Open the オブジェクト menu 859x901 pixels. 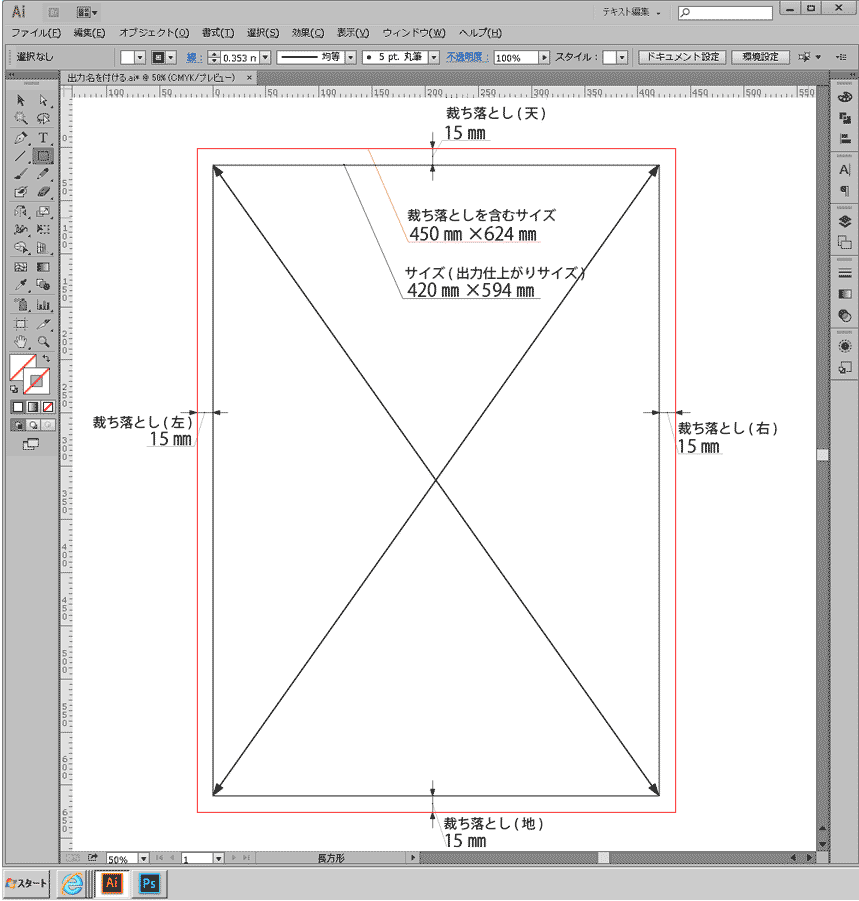click(x=153, y=33)
